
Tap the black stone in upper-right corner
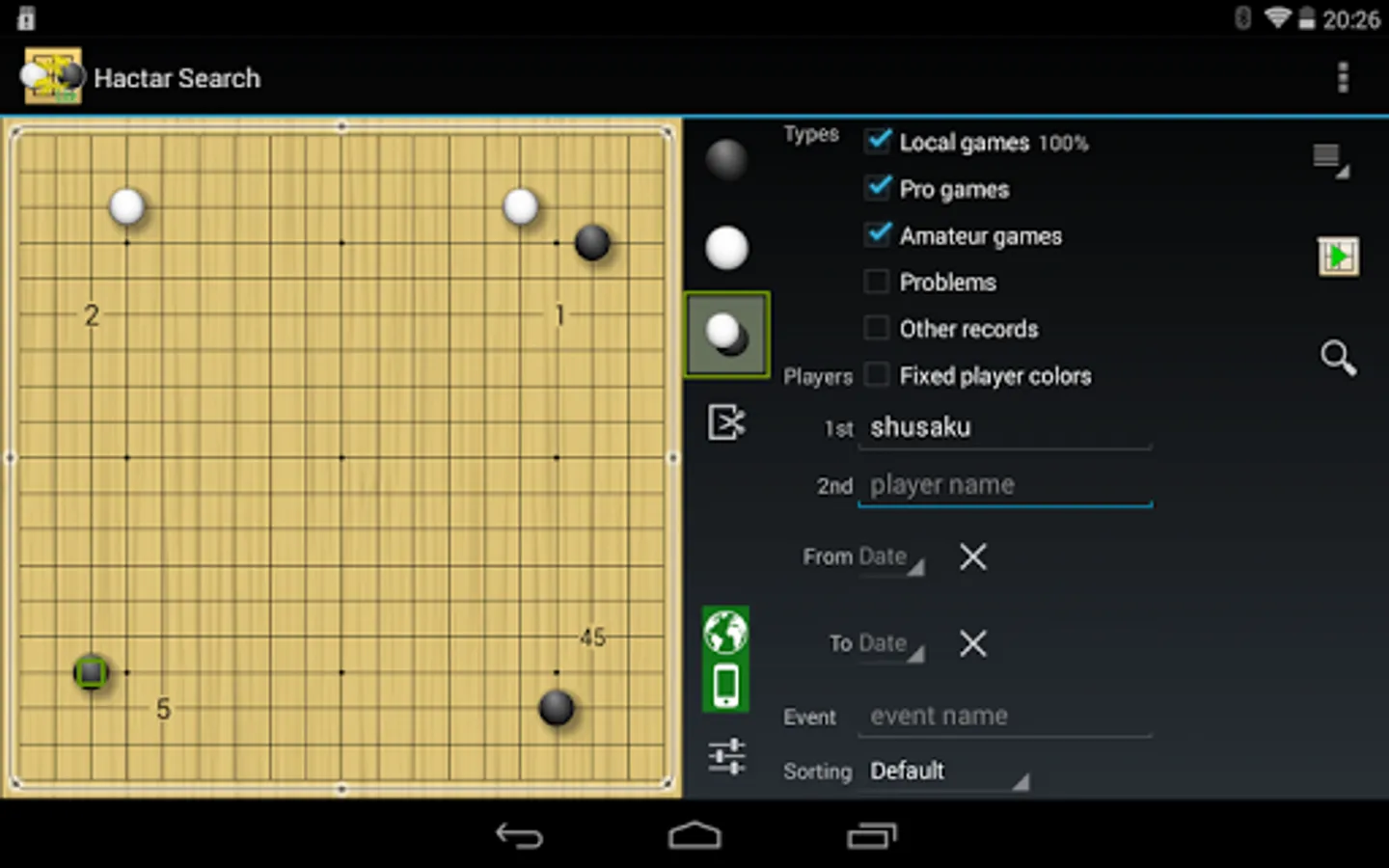pyautogui.click(x=592, y=242)
